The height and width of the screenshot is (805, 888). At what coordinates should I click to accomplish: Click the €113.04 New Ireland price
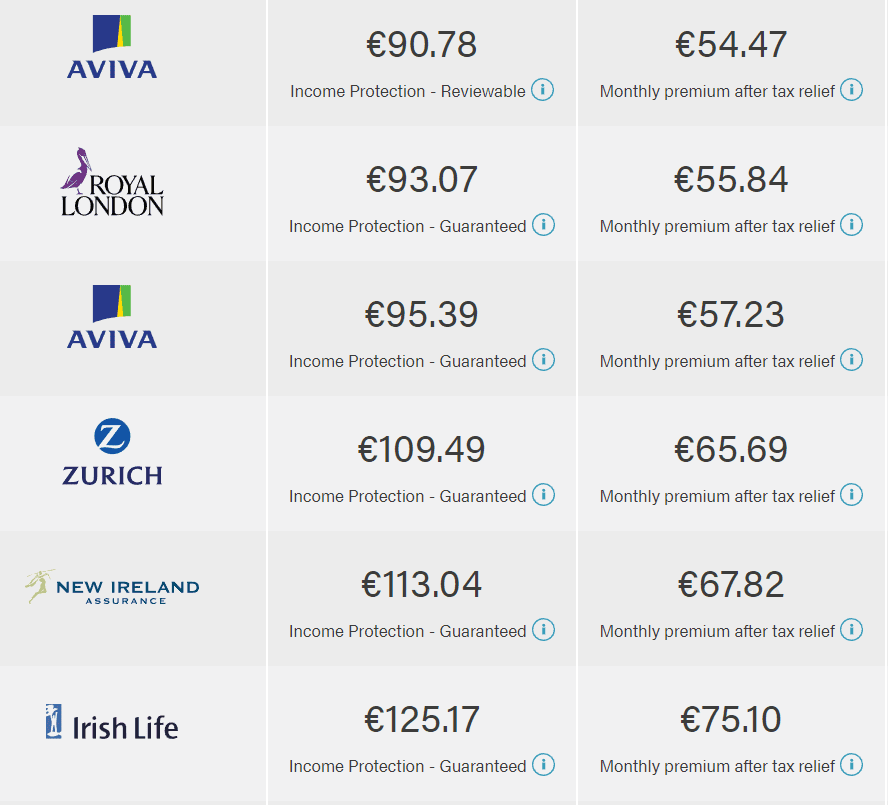click(421, 585)
